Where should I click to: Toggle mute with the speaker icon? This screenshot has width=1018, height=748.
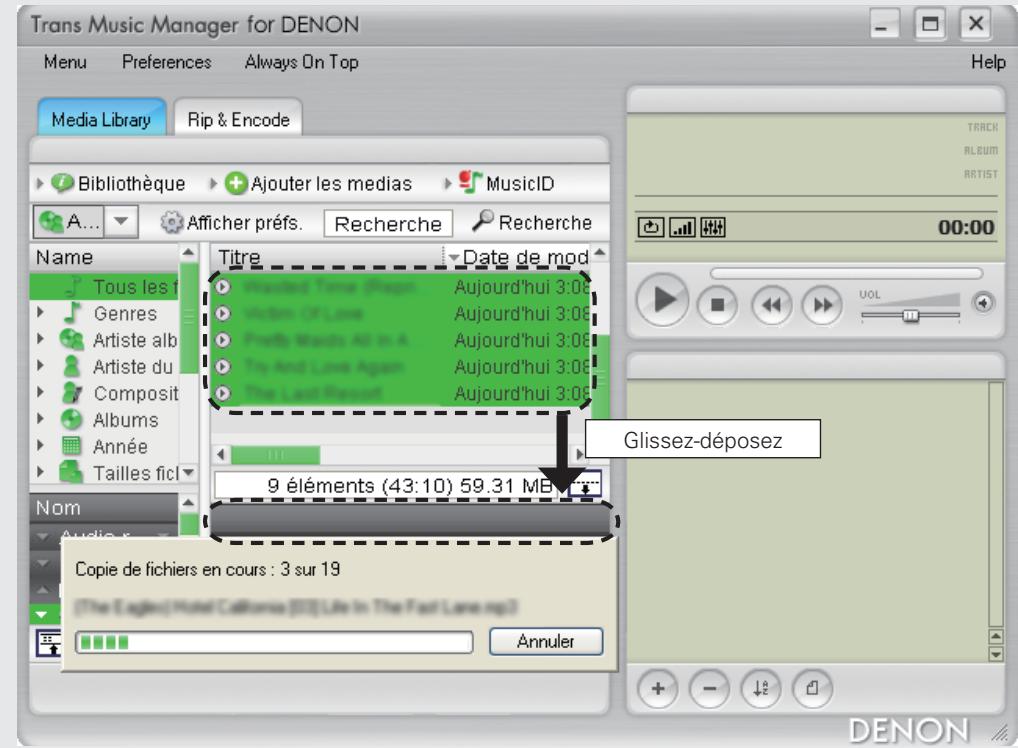pos(983,303)
